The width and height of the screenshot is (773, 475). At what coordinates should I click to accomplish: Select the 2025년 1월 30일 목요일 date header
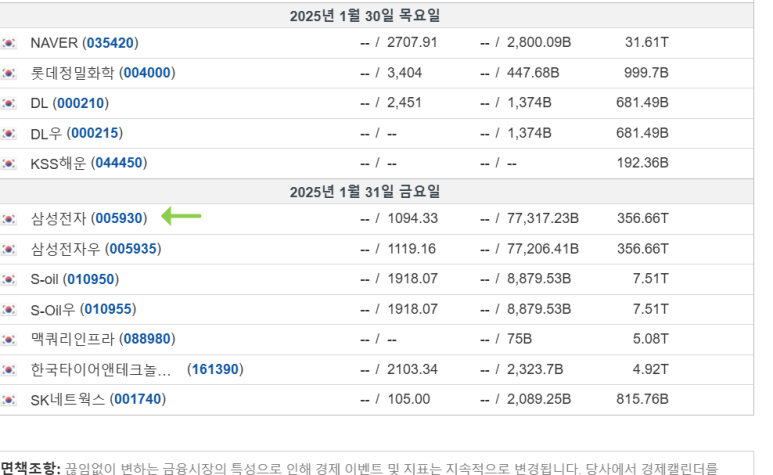(x=364, y=16)
